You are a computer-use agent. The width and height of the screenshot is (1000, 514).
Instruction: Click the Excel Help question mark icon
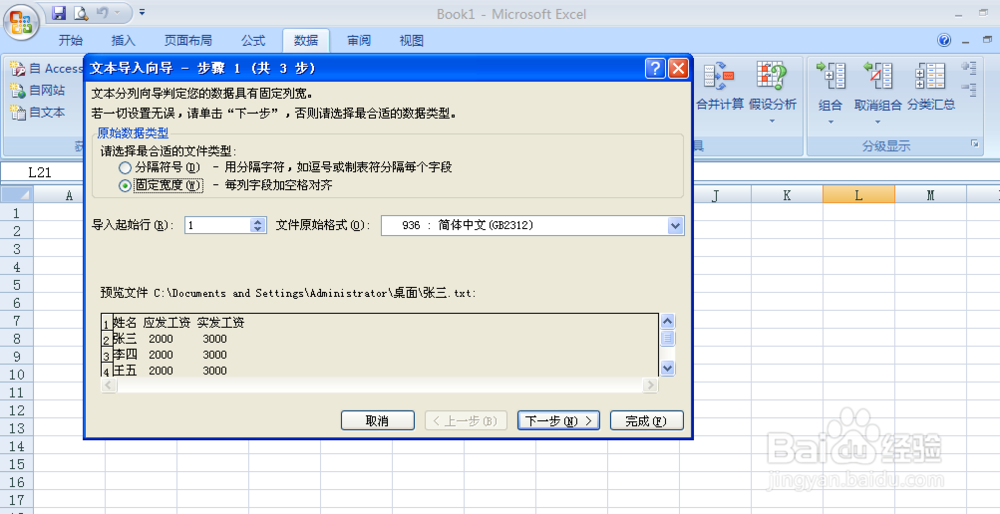tap(944, 40)
